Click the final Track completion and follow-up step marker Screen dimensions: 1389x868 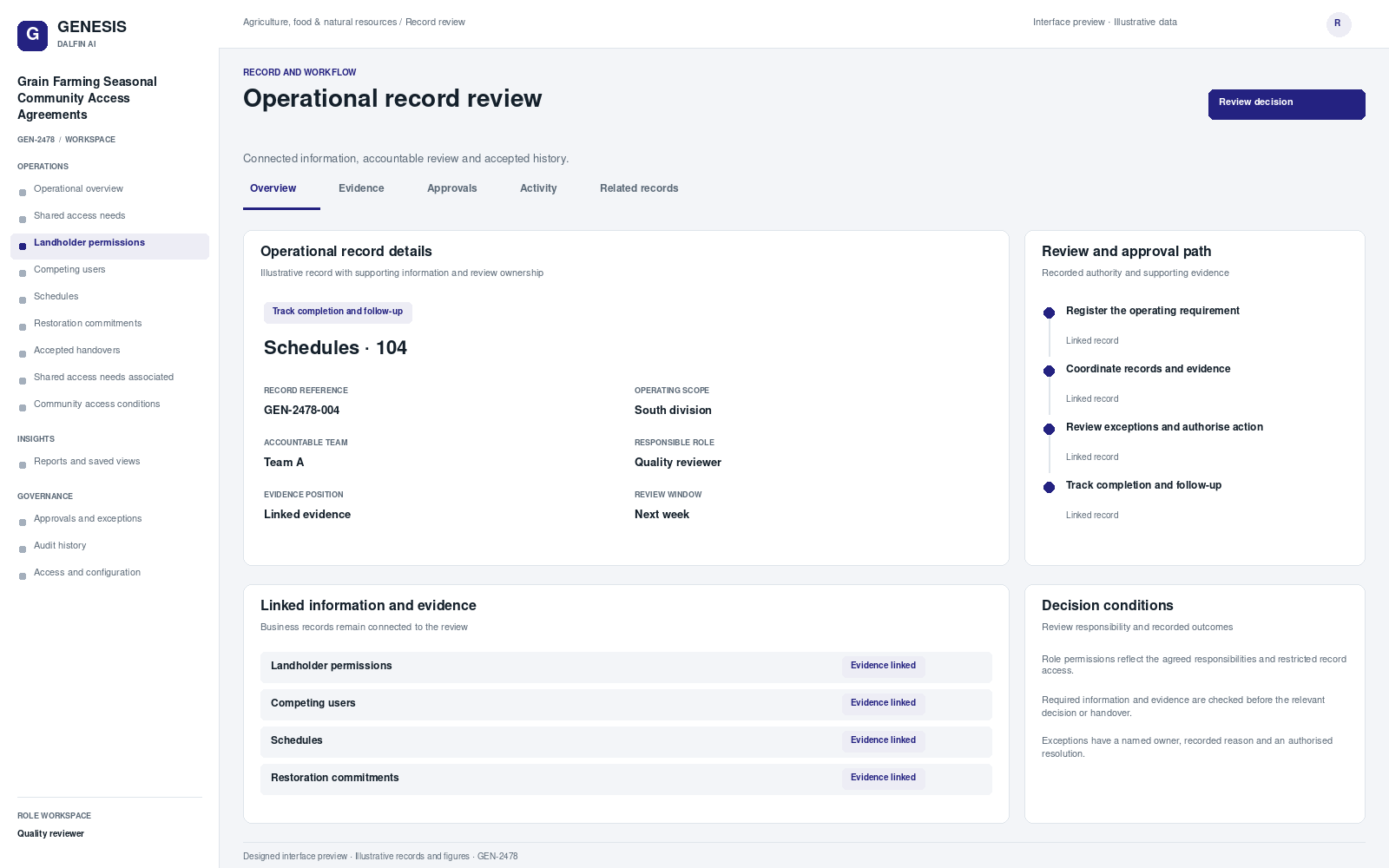click(1049, 487)
